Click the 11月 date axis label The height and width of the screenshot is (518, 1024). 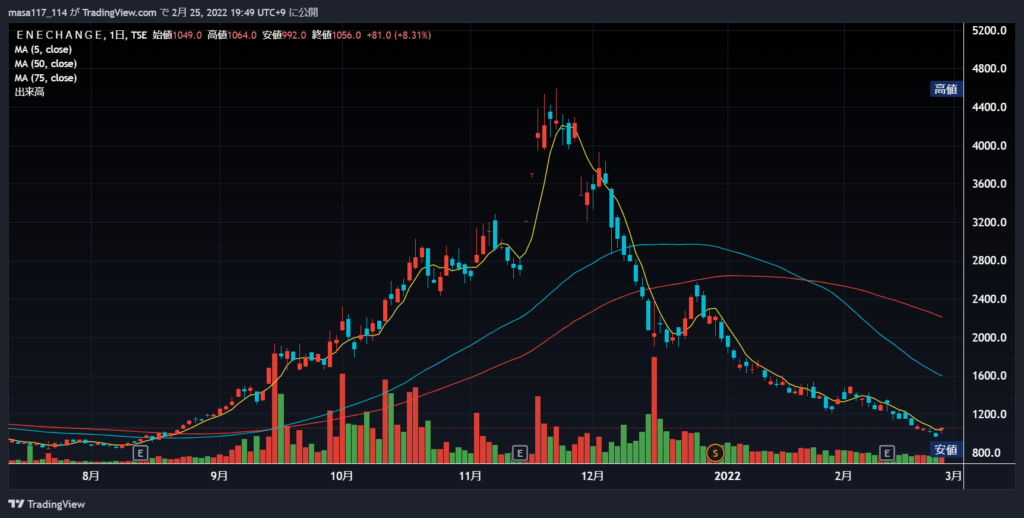pos(470,476)
